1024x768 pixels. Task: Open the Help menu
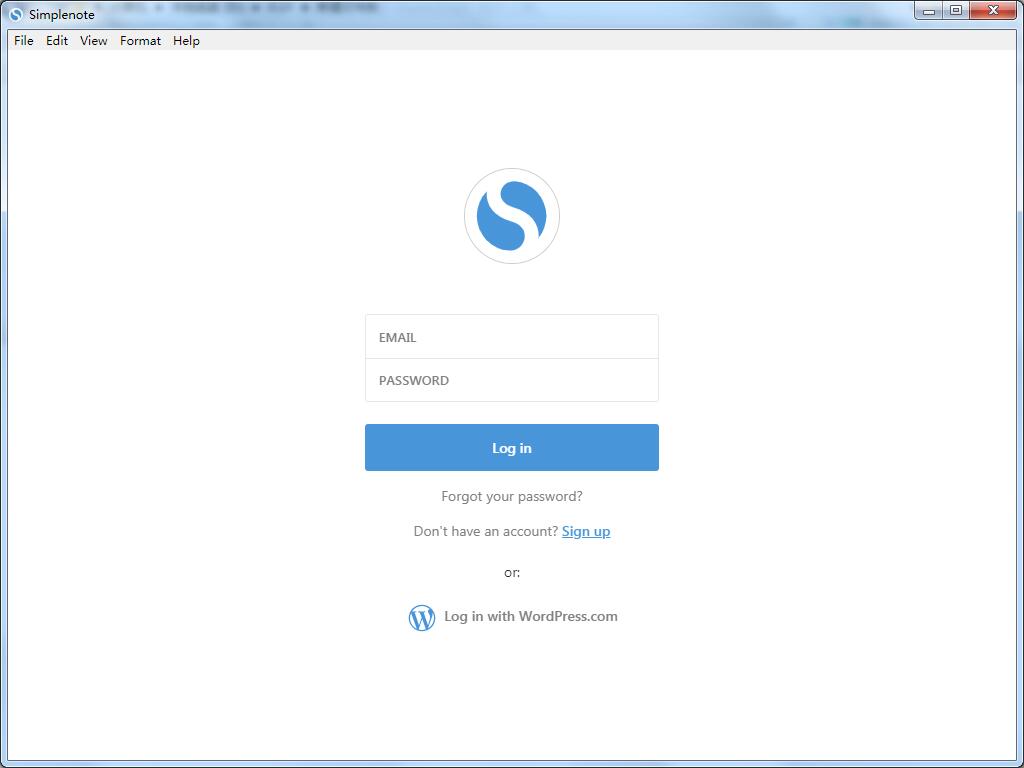pos(186,41)
